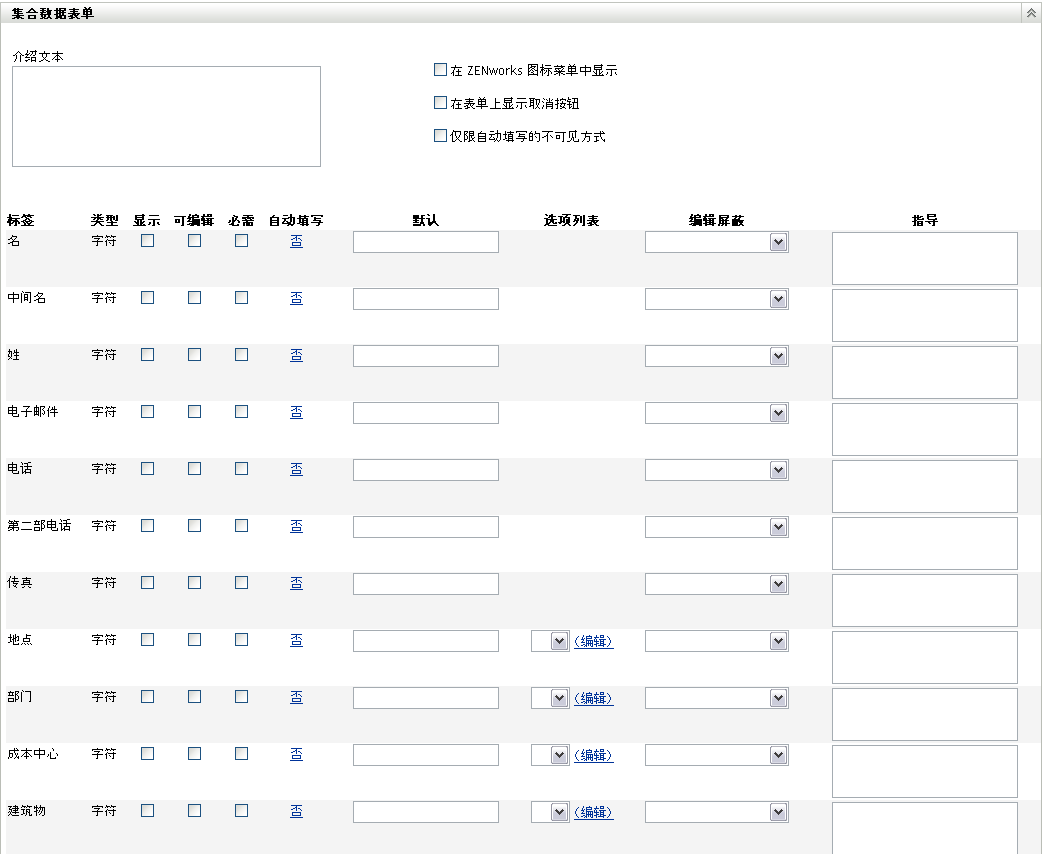This screenshot has height=854, width=1048.
Task: Click 编辑 link in 建筑物 row
Action: (594, 812)
